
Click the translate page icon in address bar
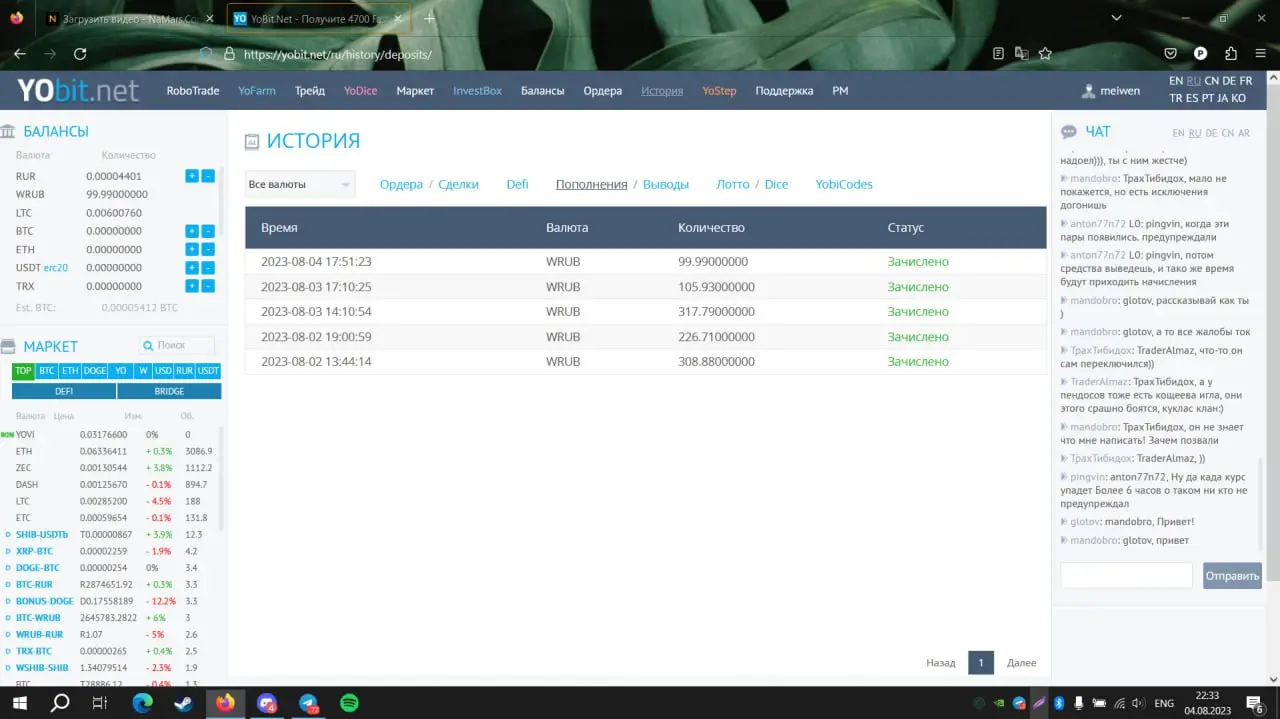1021,54
